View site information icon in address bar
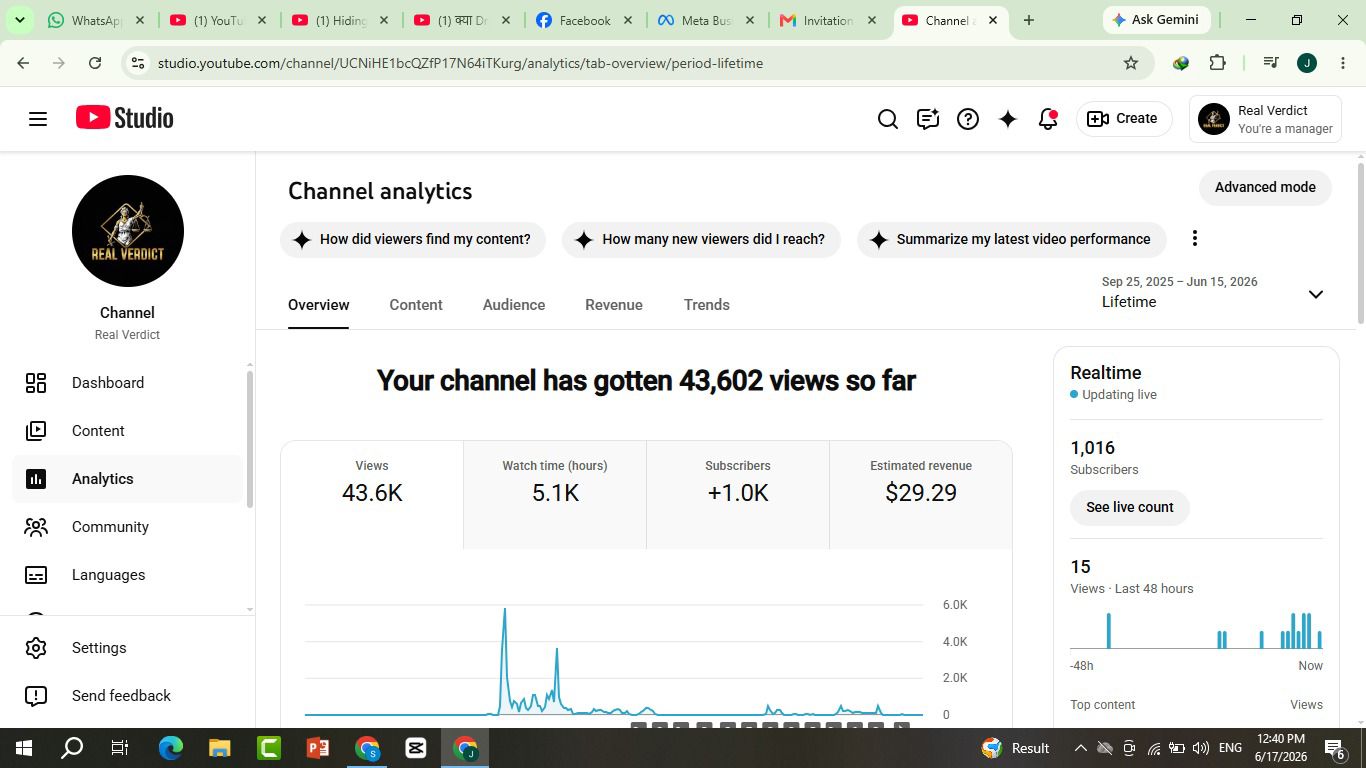The width and height of the screenshot is (1366, 768). point(138,63)
